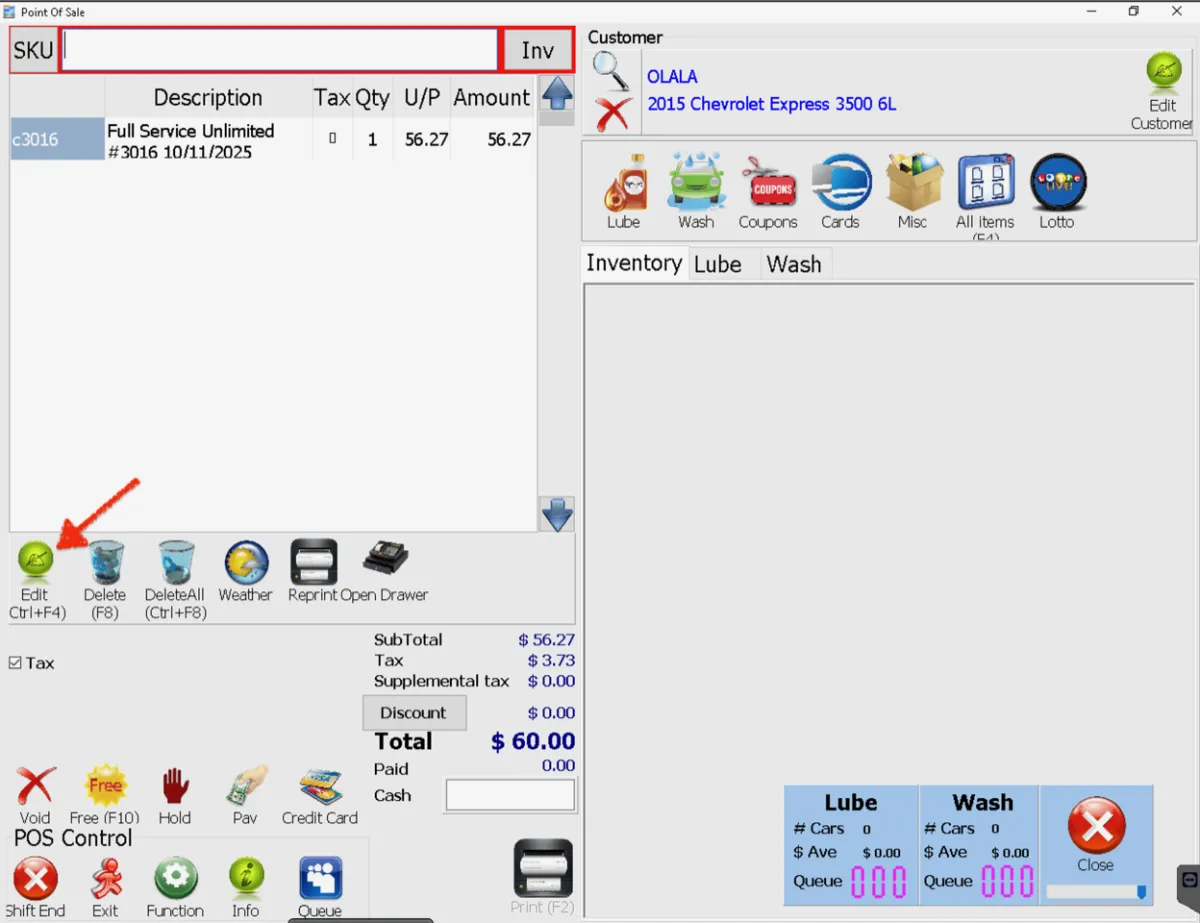
Task: Click the Discount button
Action: (414, 713)
